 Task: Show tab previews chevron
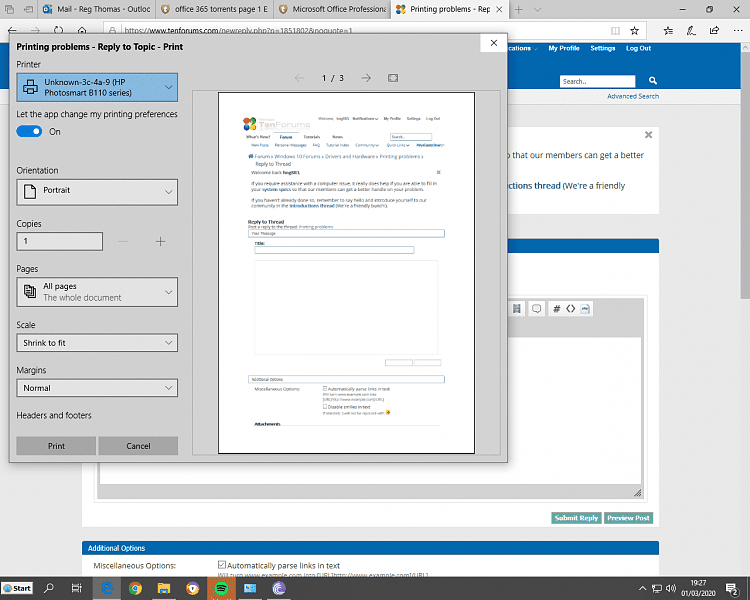537,9
